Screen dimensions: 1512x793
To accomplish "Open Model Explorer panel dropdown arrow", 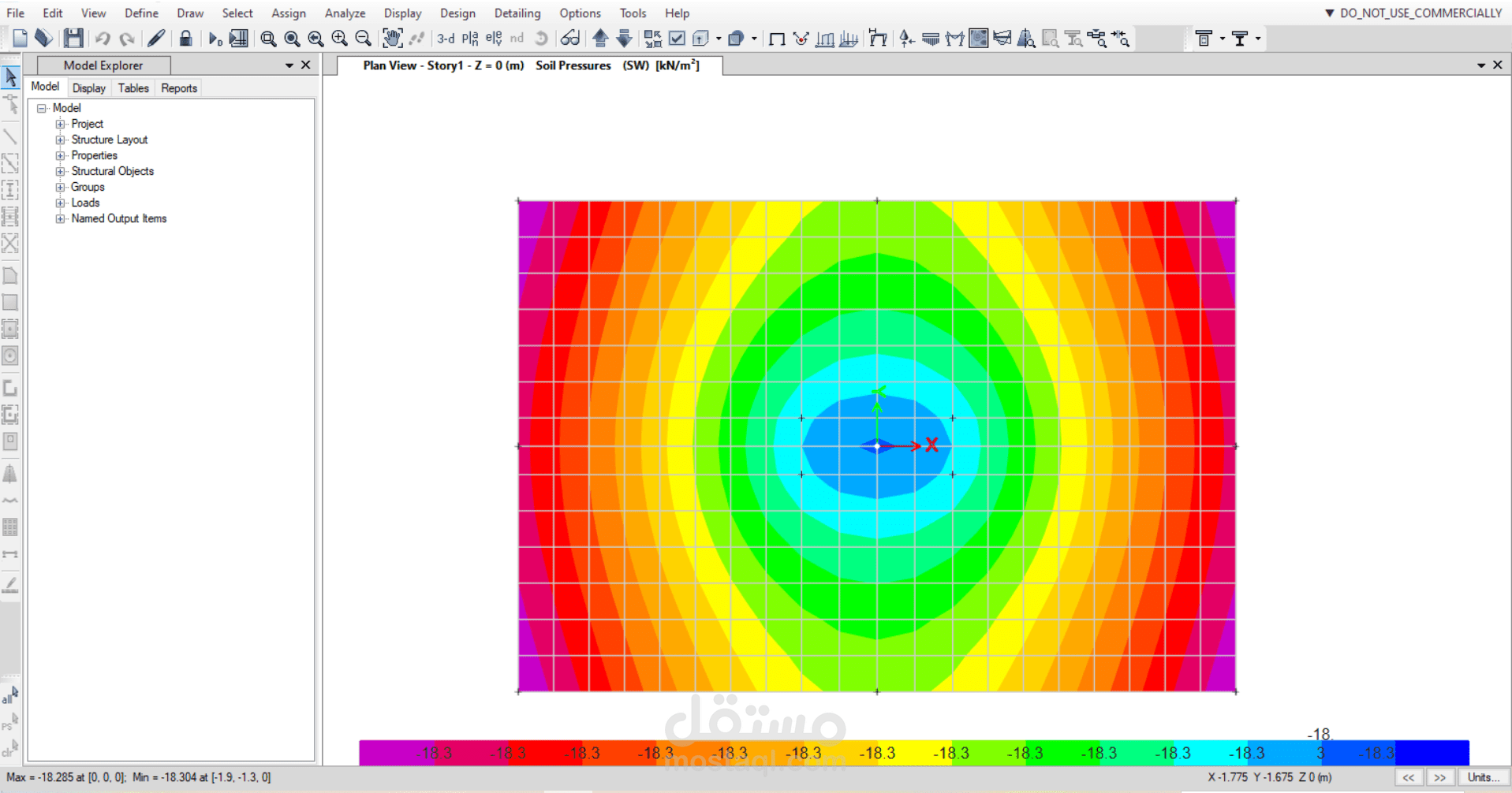I will pyautogui.click(x=289, y=65).
